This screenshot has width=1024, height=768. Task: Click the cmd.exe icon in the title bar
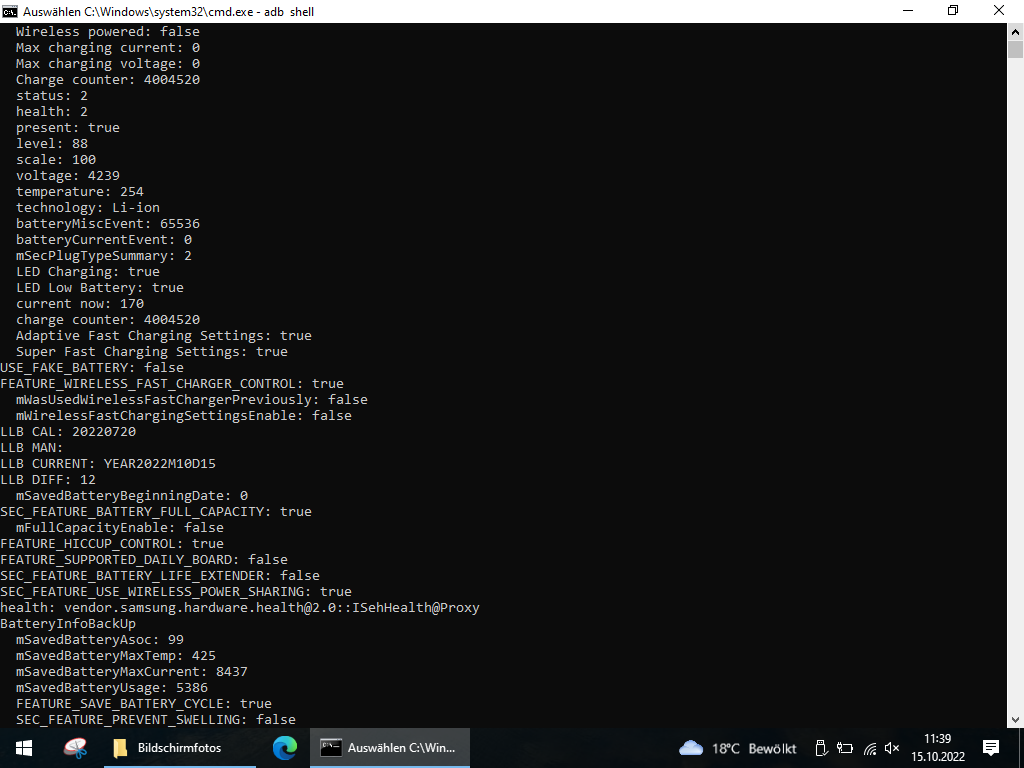coord(10,10)
